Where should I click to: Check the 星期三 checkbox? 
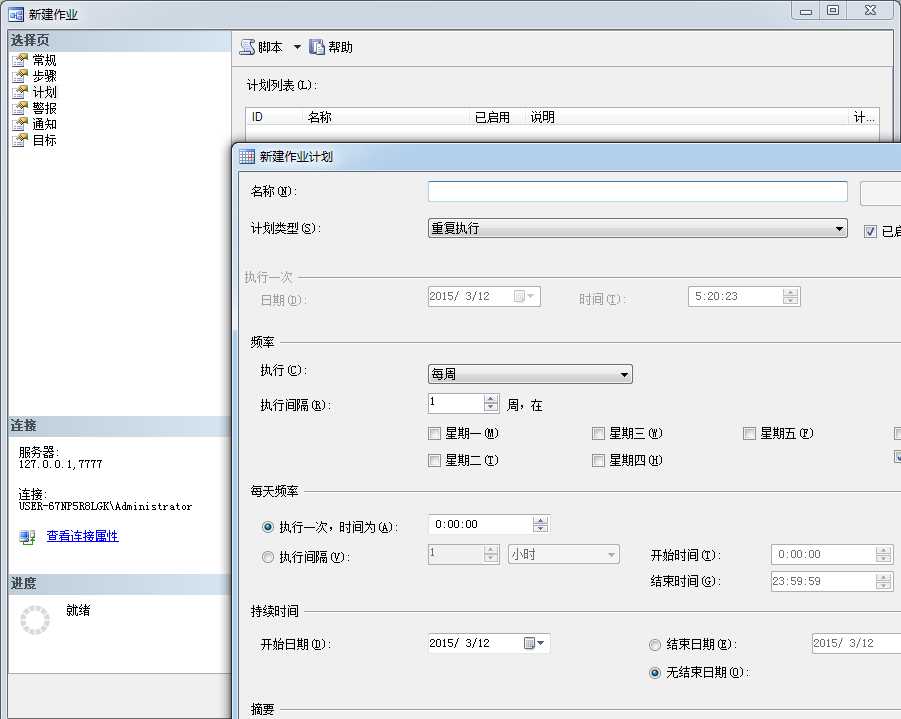coord(598,433)
